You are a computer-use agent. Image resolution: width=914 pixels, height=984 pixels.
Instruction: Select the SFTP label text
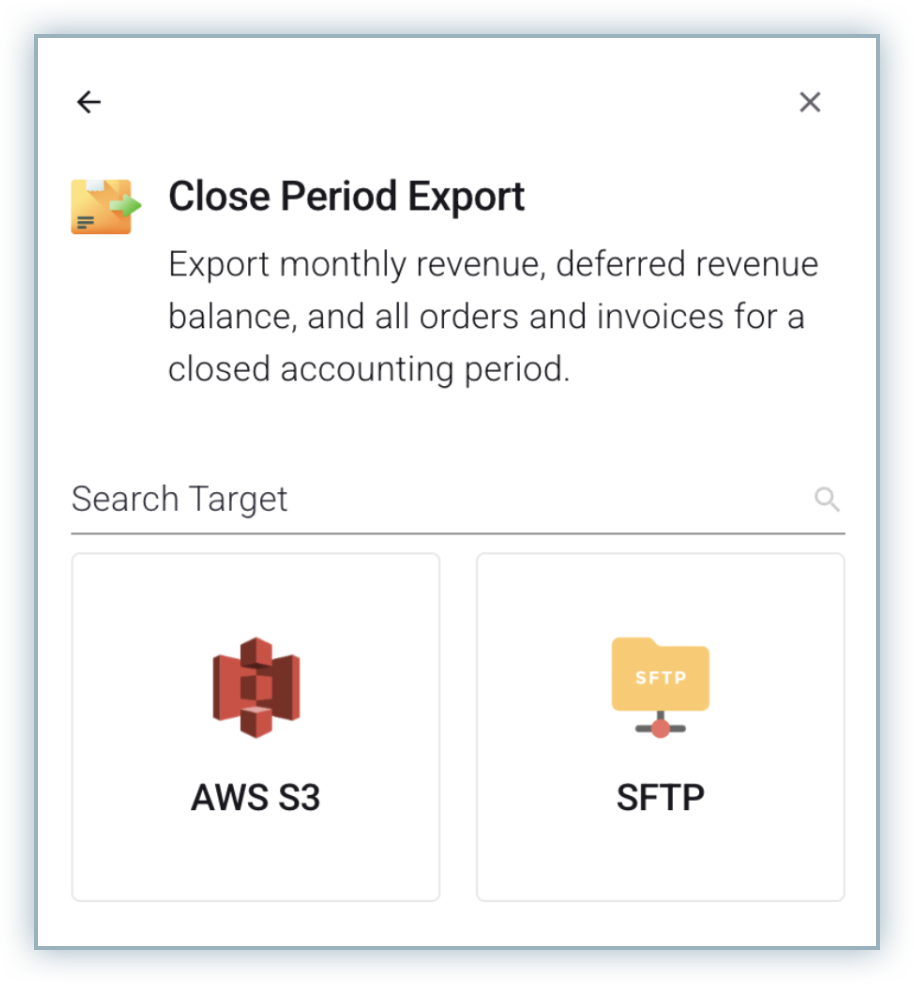pos(660,798)
